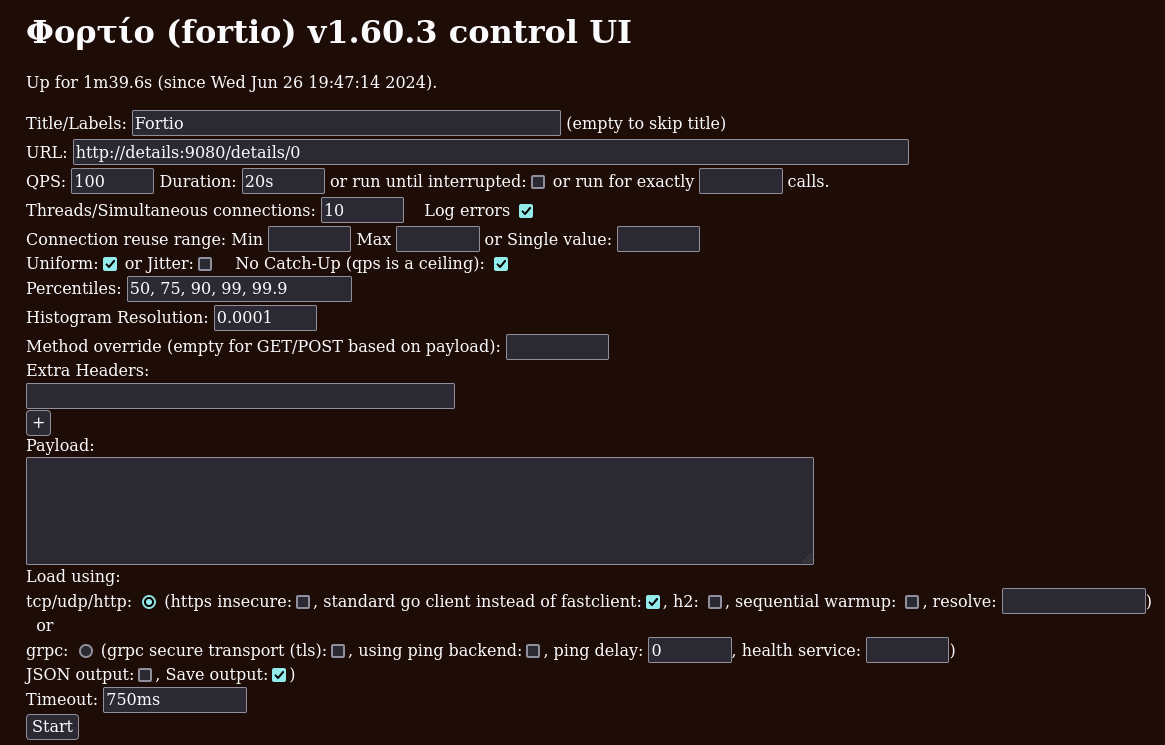The image size is (1165, 745).
Task: Toggle the Uniform checkbox
Action: point(110,264)
